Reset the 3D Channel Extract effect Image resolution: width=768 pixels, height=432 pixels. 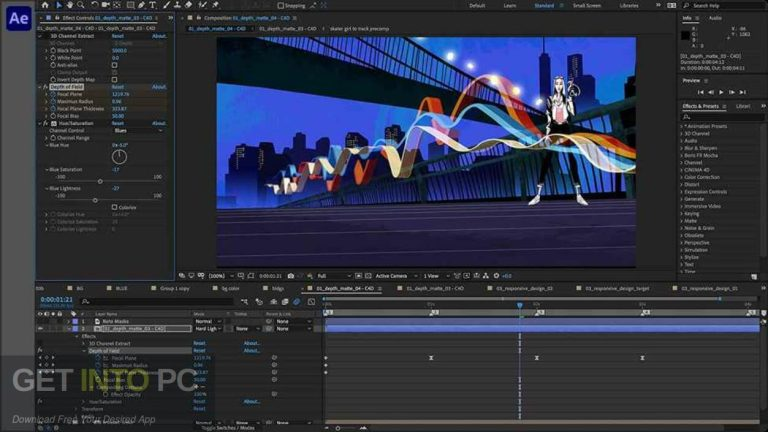[x=118, y=36]
